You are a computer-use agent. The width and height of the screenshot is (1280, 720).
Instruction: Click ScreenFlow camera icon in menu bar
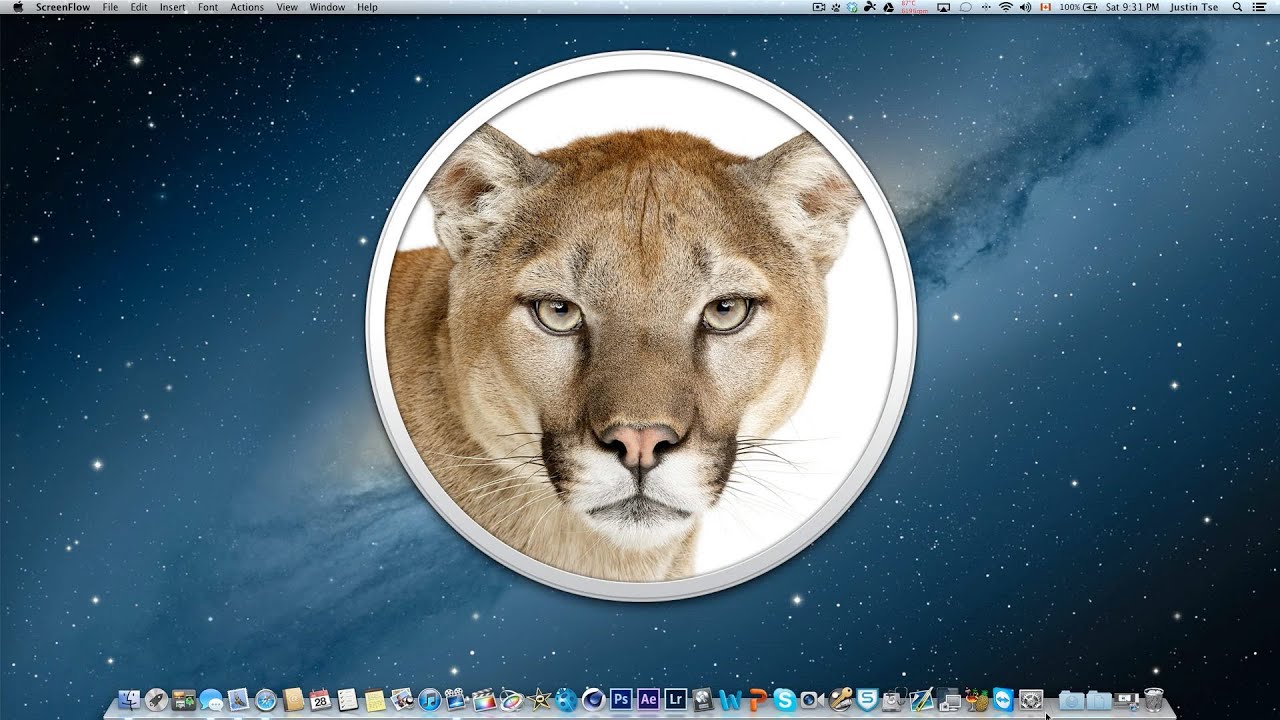coord(819,7)
